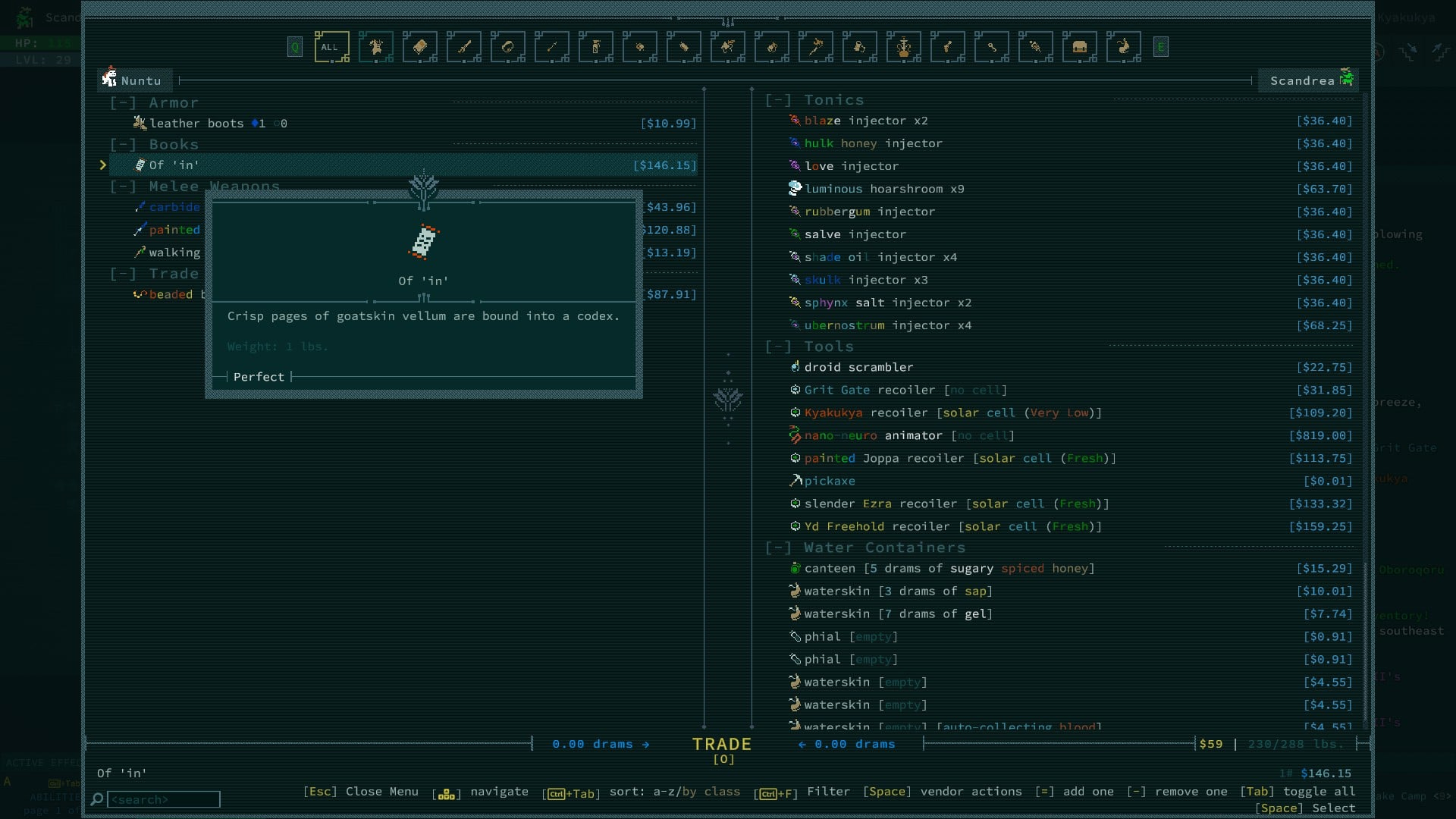The image size is (1456, 819).
Task: Toggle the pickaxe item for trade
Action: pos(830,481)
